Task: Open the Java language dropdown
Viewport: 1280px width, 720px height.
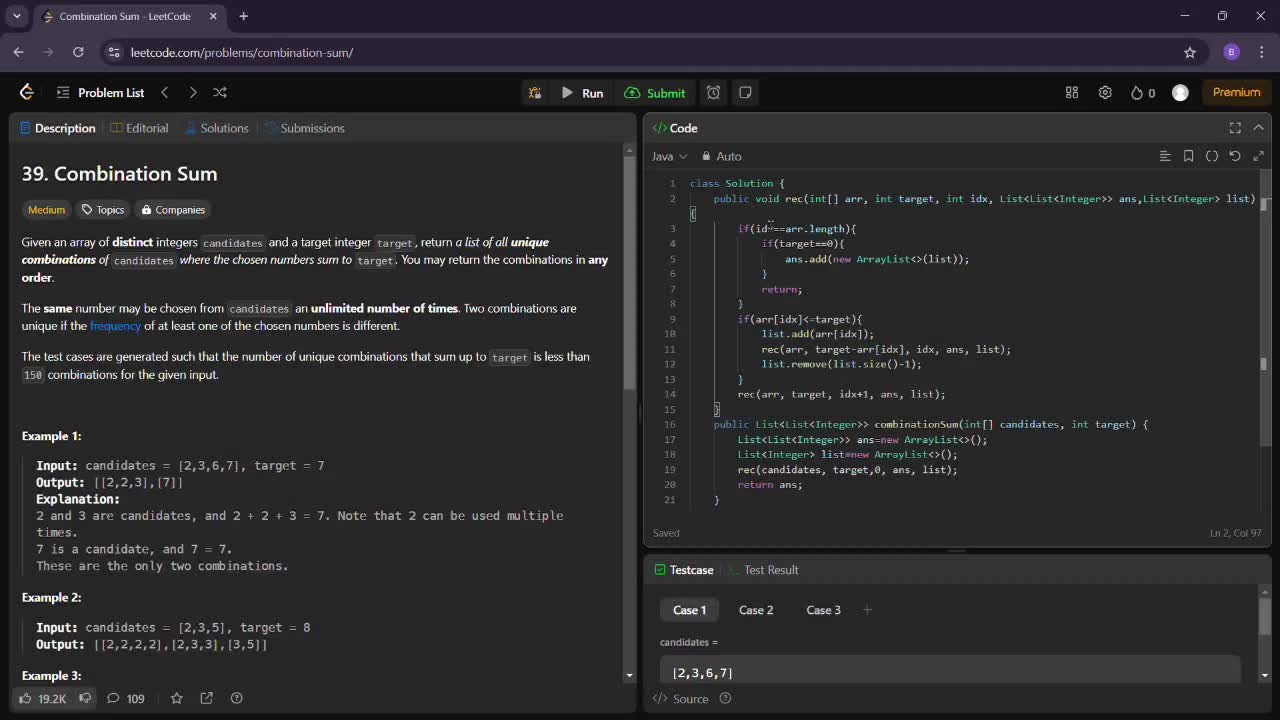Action: click(x=669, y=156)
